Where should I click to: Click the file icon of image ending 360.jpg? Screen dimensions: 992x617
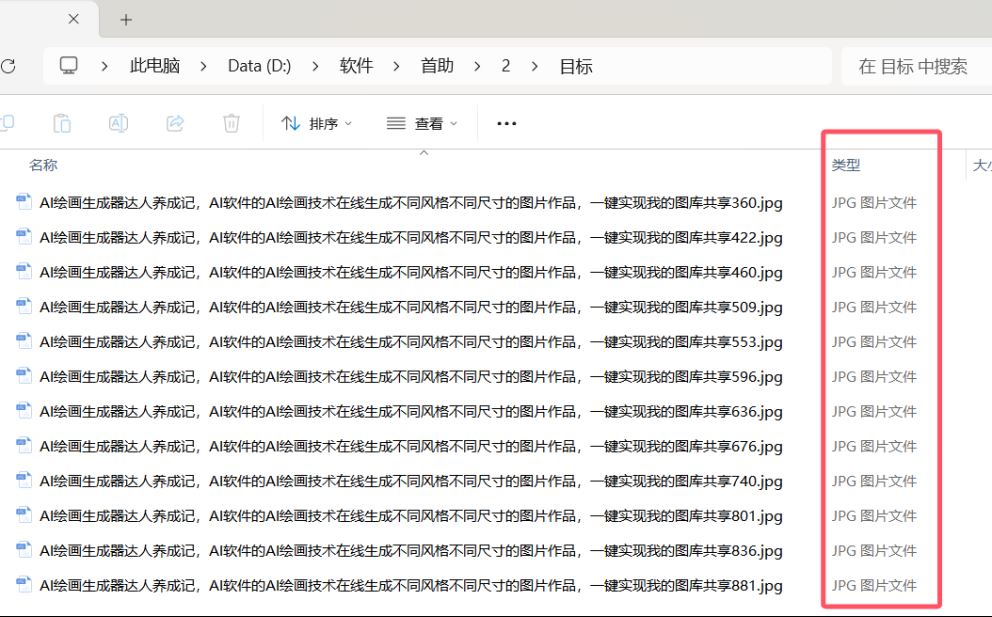coord(24,203)
